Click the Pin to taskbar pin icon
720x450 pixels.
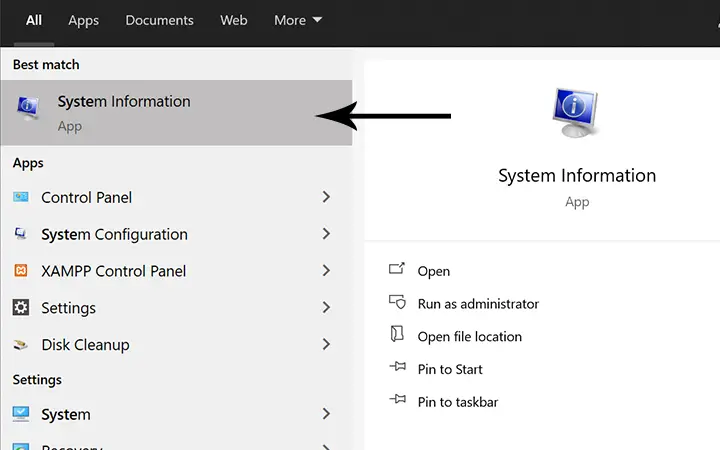398,399
